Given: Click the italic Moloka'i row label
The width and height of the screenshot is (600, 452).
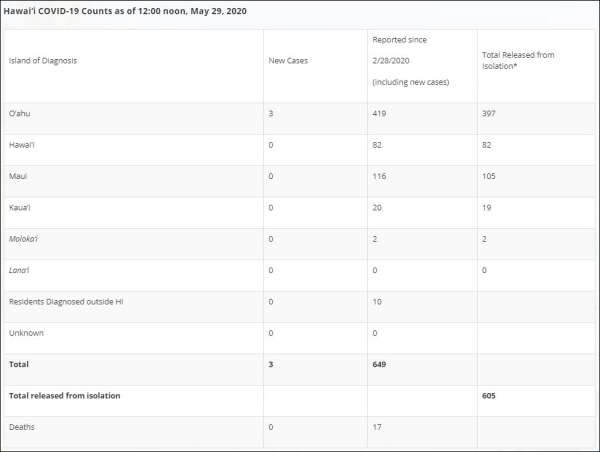Looking at the screenshot, I should click(x=23, y=239).
